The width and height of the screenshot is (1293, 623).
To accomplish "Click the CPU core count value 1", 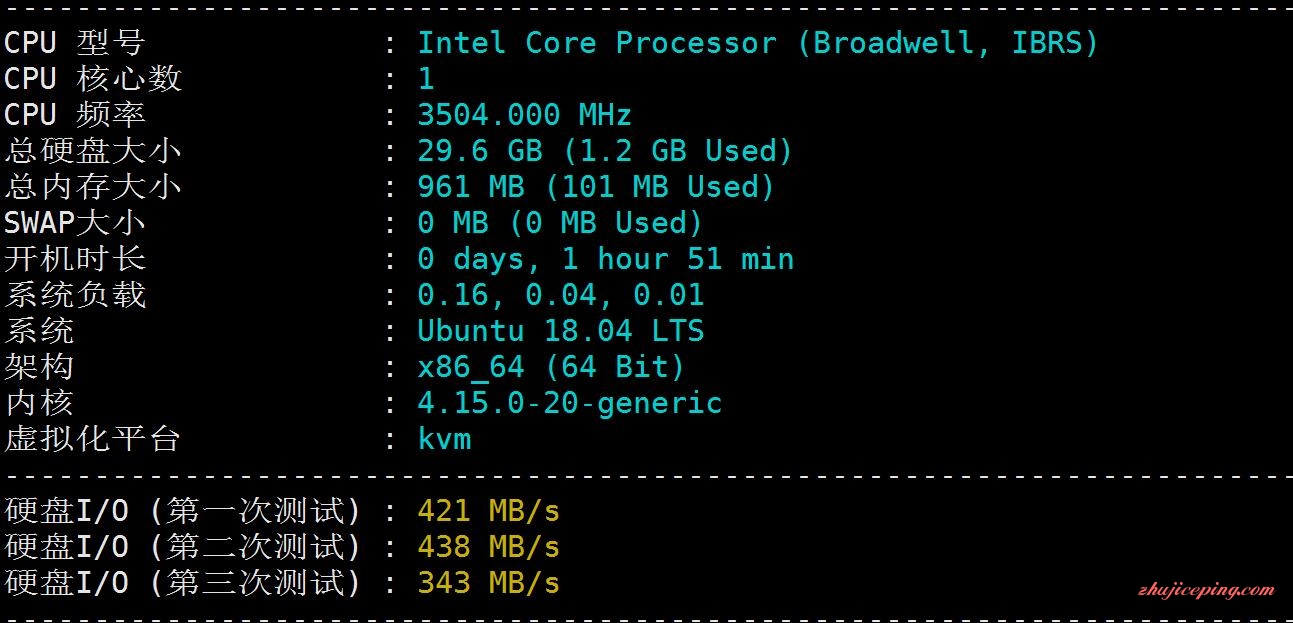I will click(427, 79).
